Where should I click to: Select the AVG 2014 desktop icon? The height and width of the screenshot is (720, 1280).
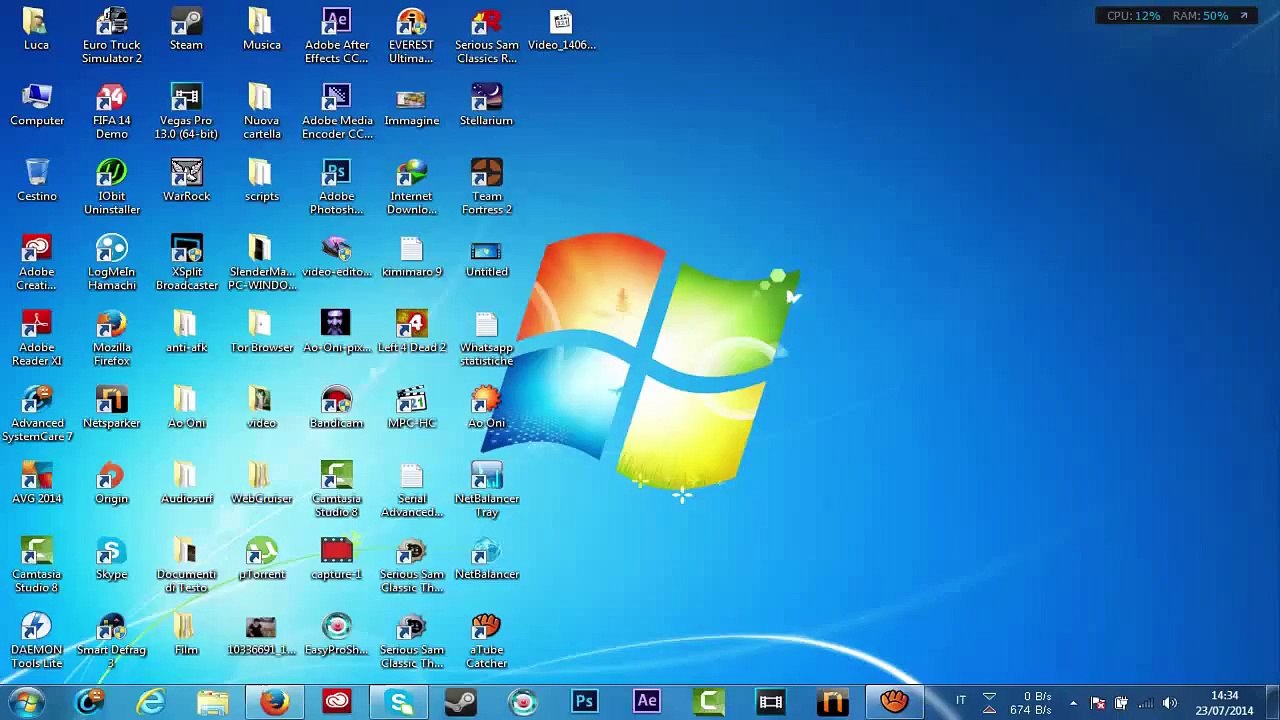[37, 483]
